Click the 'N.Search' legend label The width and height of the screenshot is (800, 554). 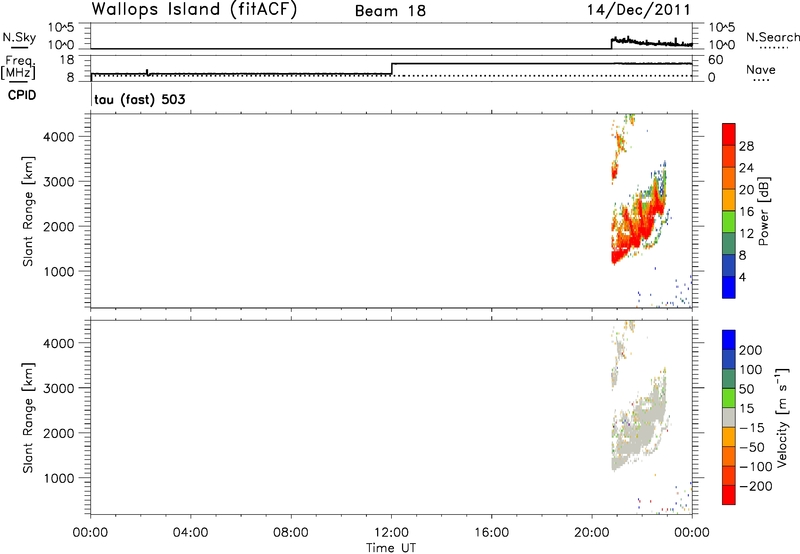click(x=772, y=37)
